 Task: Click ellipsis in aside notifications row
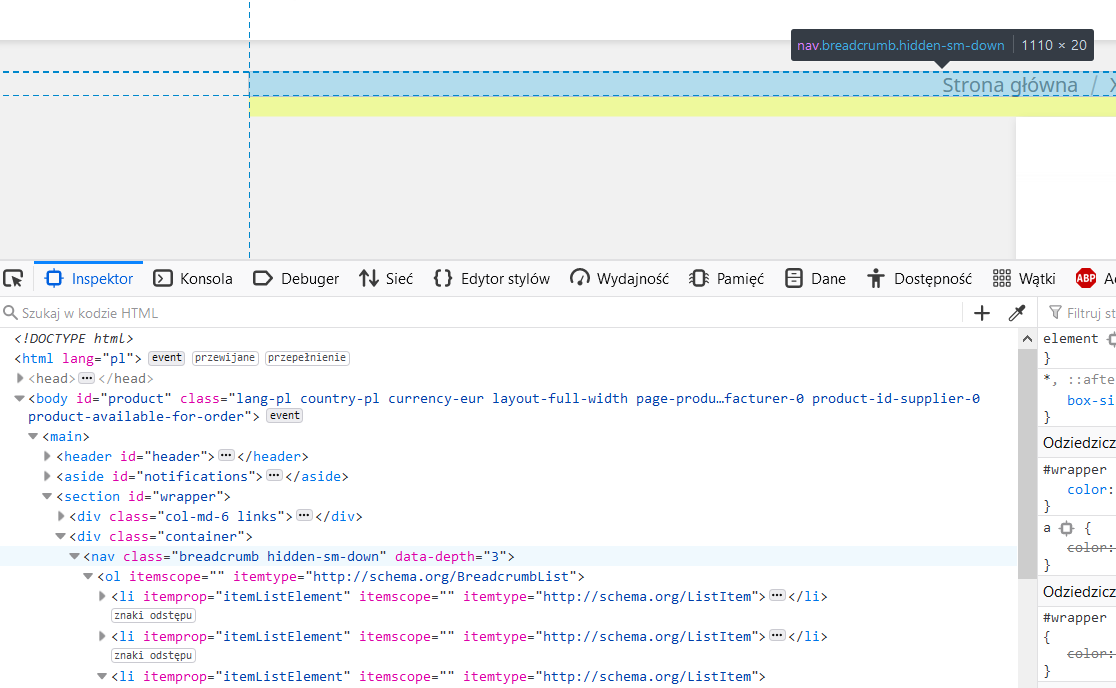[274, 475]
